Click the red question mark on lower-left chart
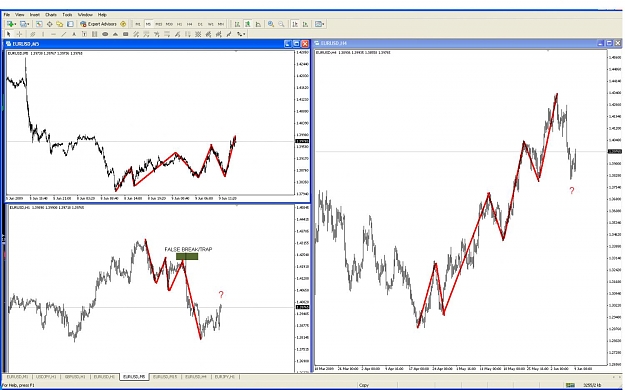 point(221,295)
